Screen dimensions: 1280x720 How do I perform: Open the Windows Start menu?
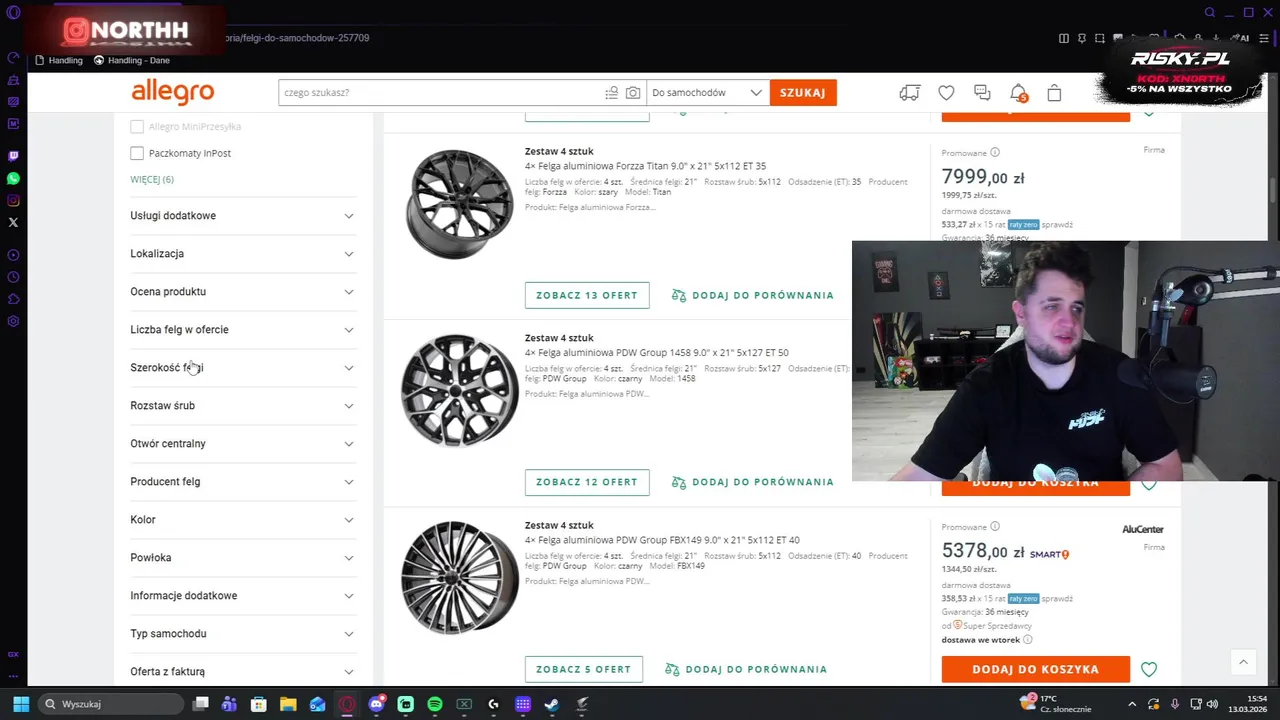tap(21, 704)
